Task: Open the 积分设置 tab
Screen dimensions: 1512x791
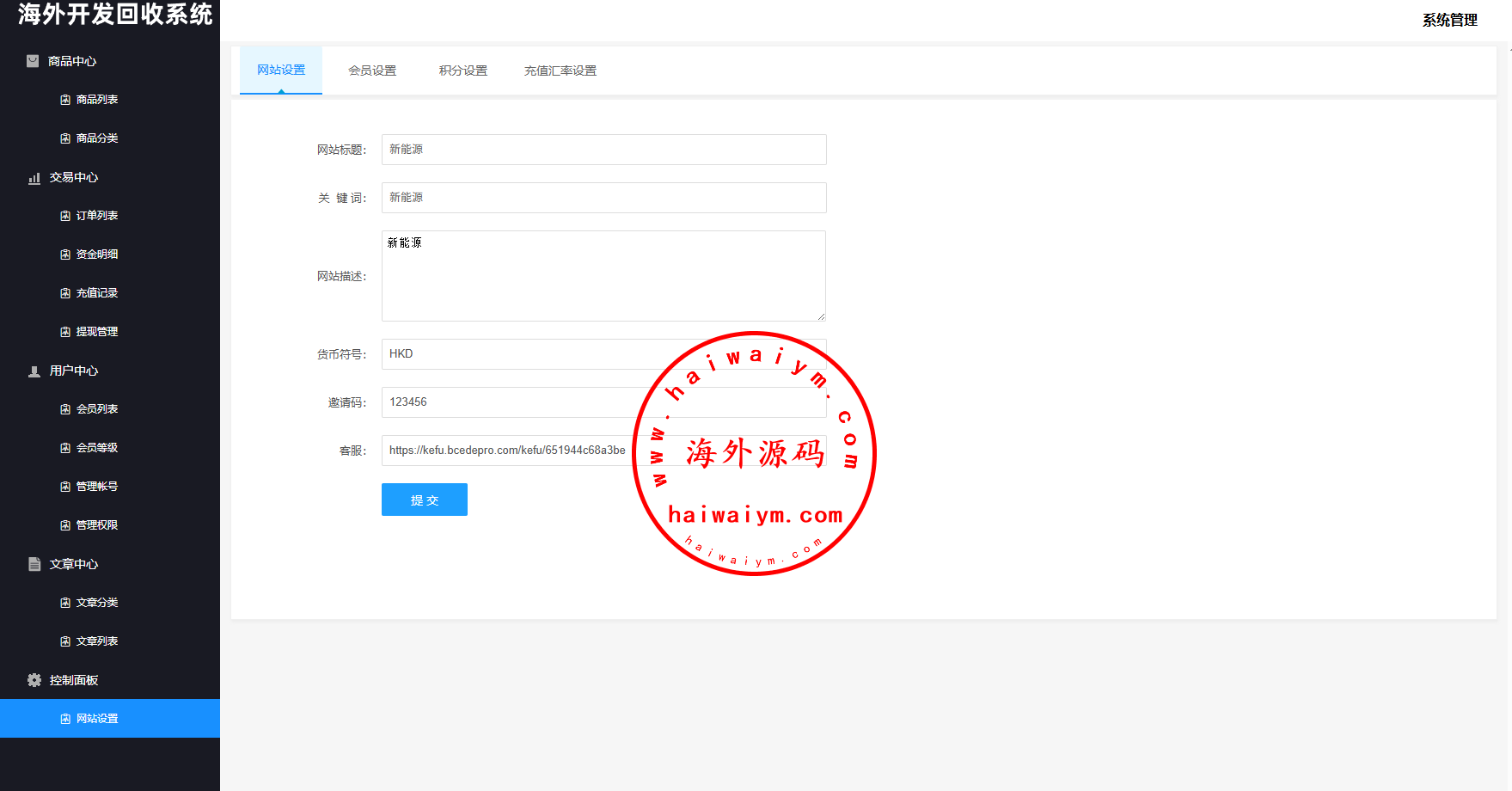Action: coord(463,71)
